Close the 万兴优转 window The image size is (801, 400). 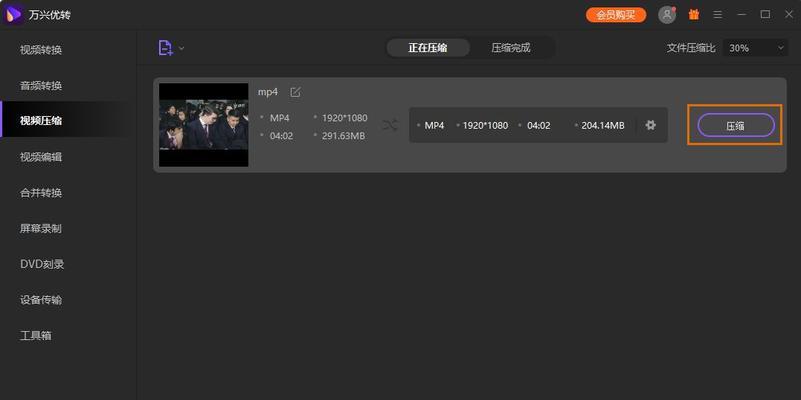[789, 15]
